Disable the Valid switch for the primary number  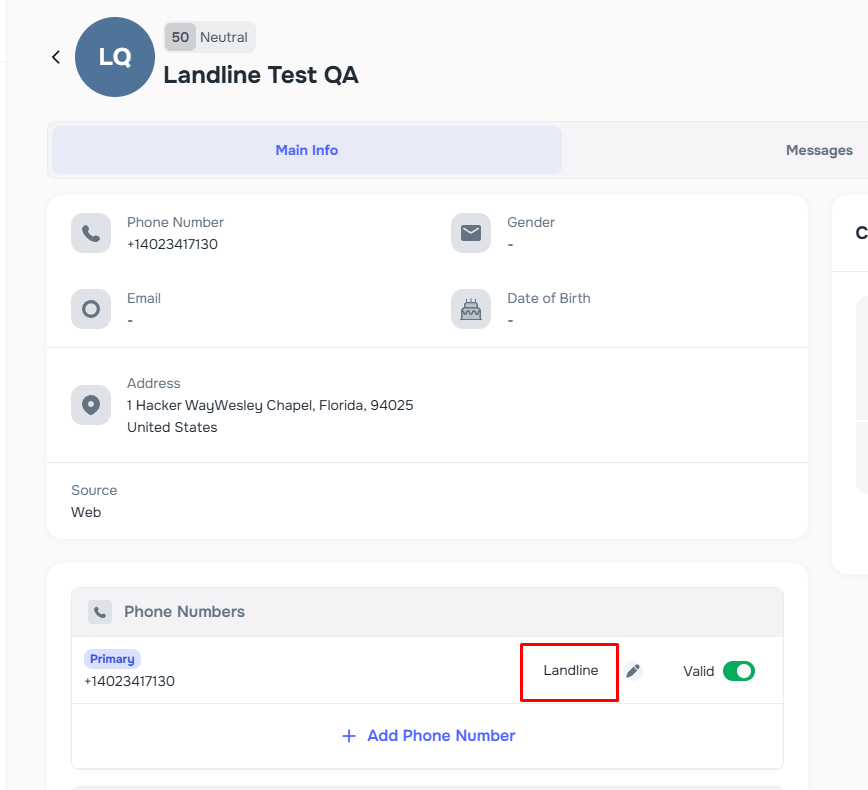click(739, 671)
